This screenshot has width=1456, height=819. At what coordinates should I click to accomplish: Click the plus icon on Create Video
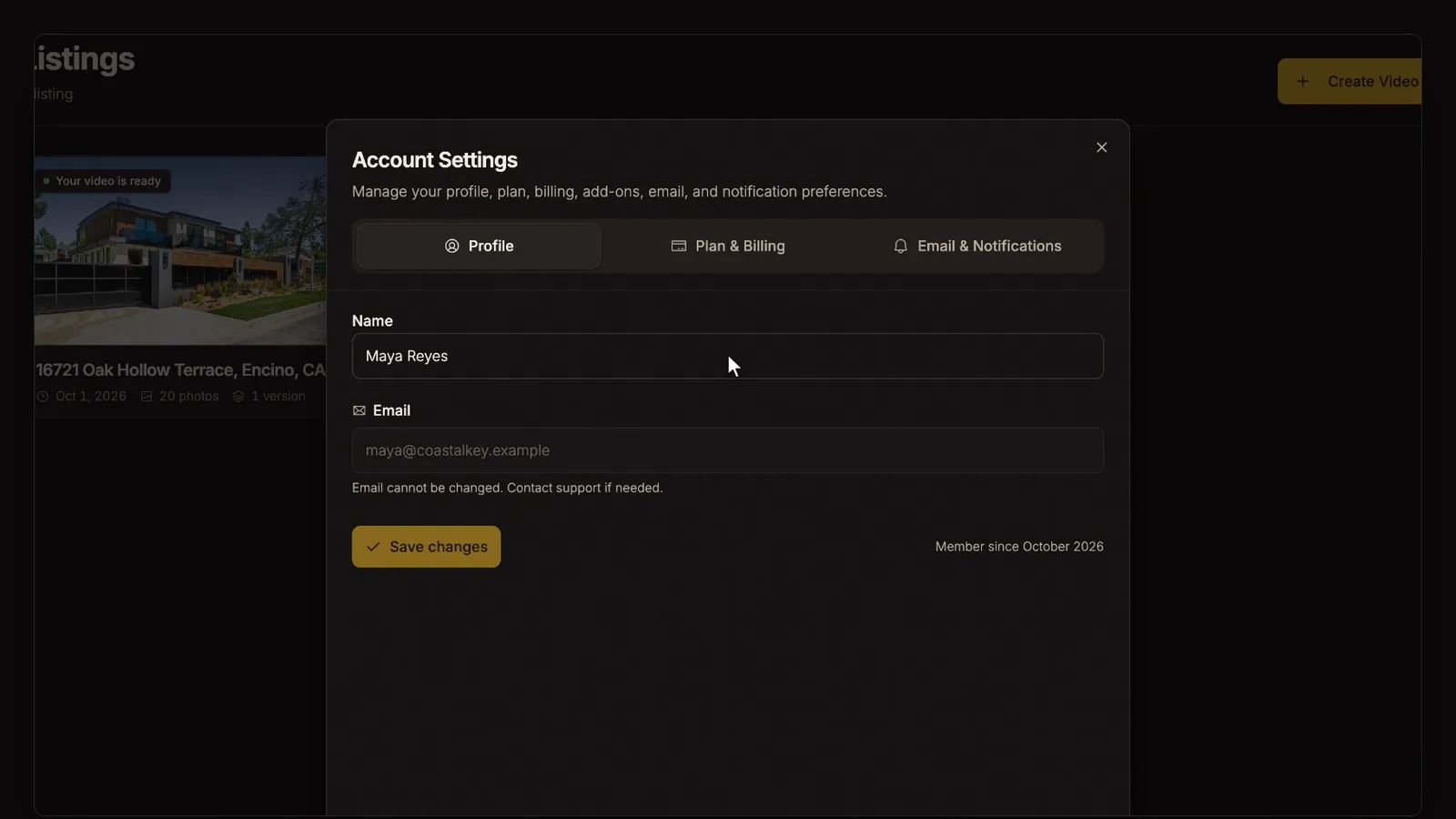pyautogui.click(x=1303, y=81)
